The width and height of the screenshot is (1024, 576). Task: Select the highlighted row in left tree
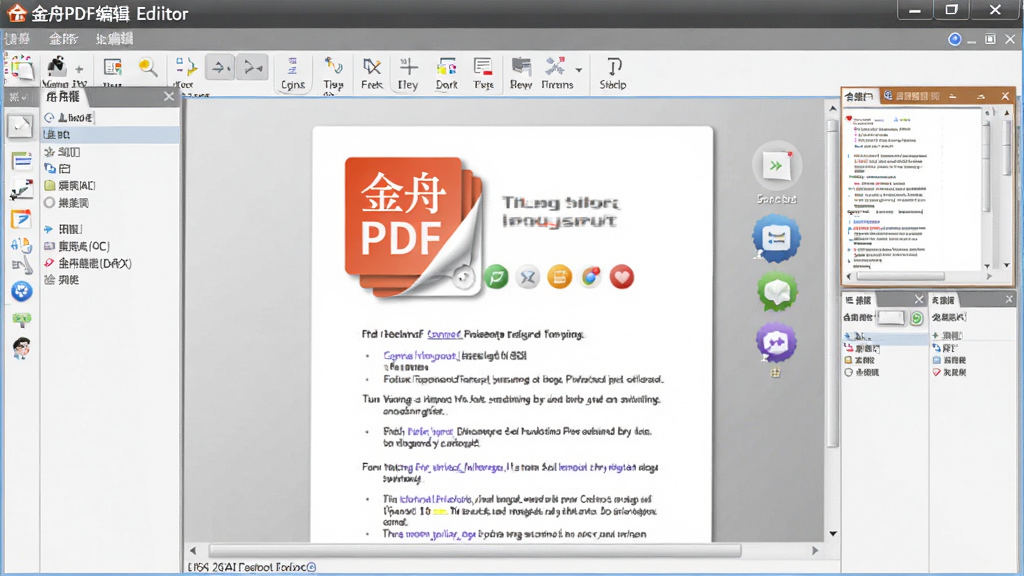click(111, 135)
